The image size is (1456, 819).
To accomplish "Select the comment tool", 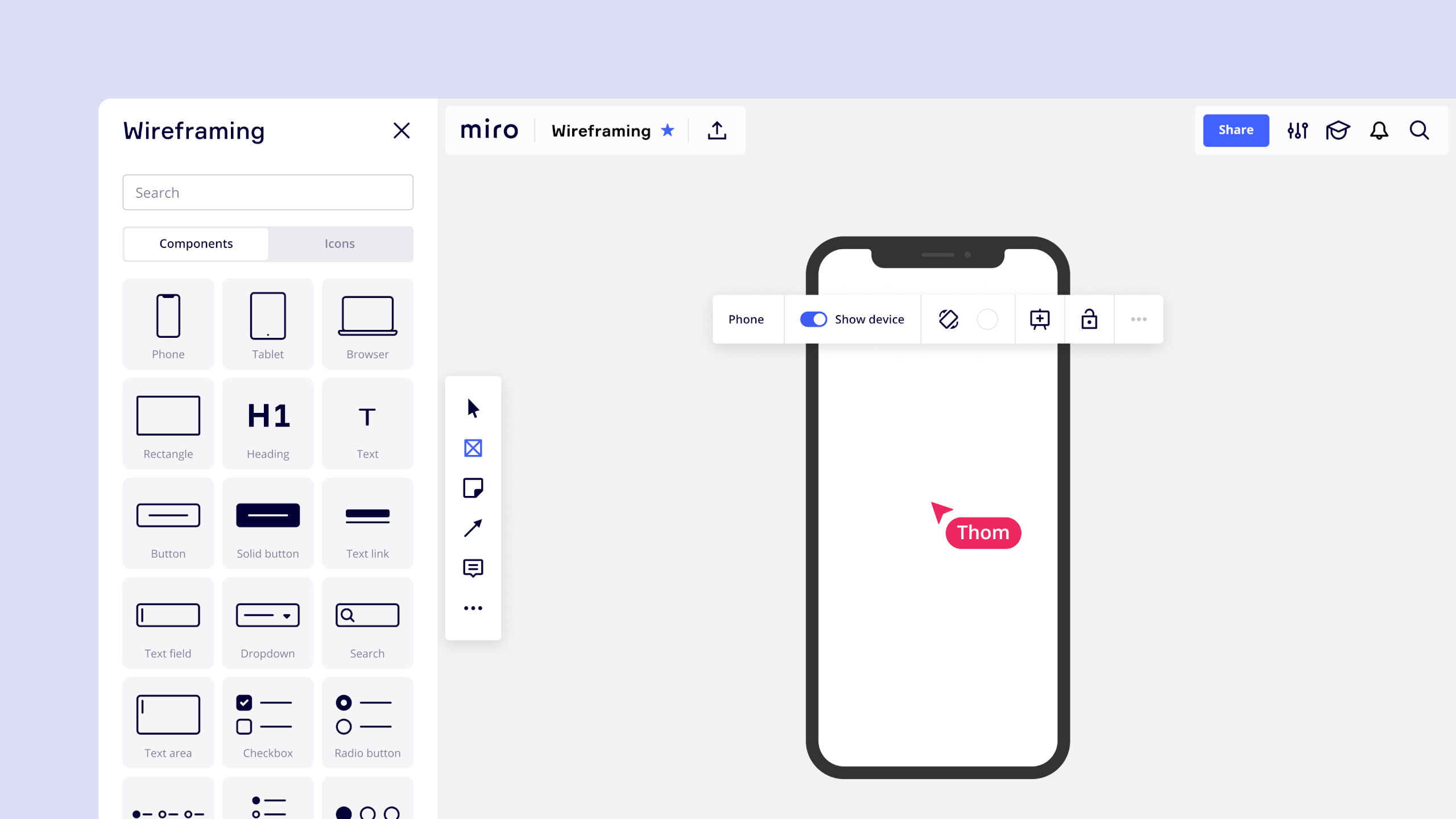I will pyautogui.click(x=473, y=568).
